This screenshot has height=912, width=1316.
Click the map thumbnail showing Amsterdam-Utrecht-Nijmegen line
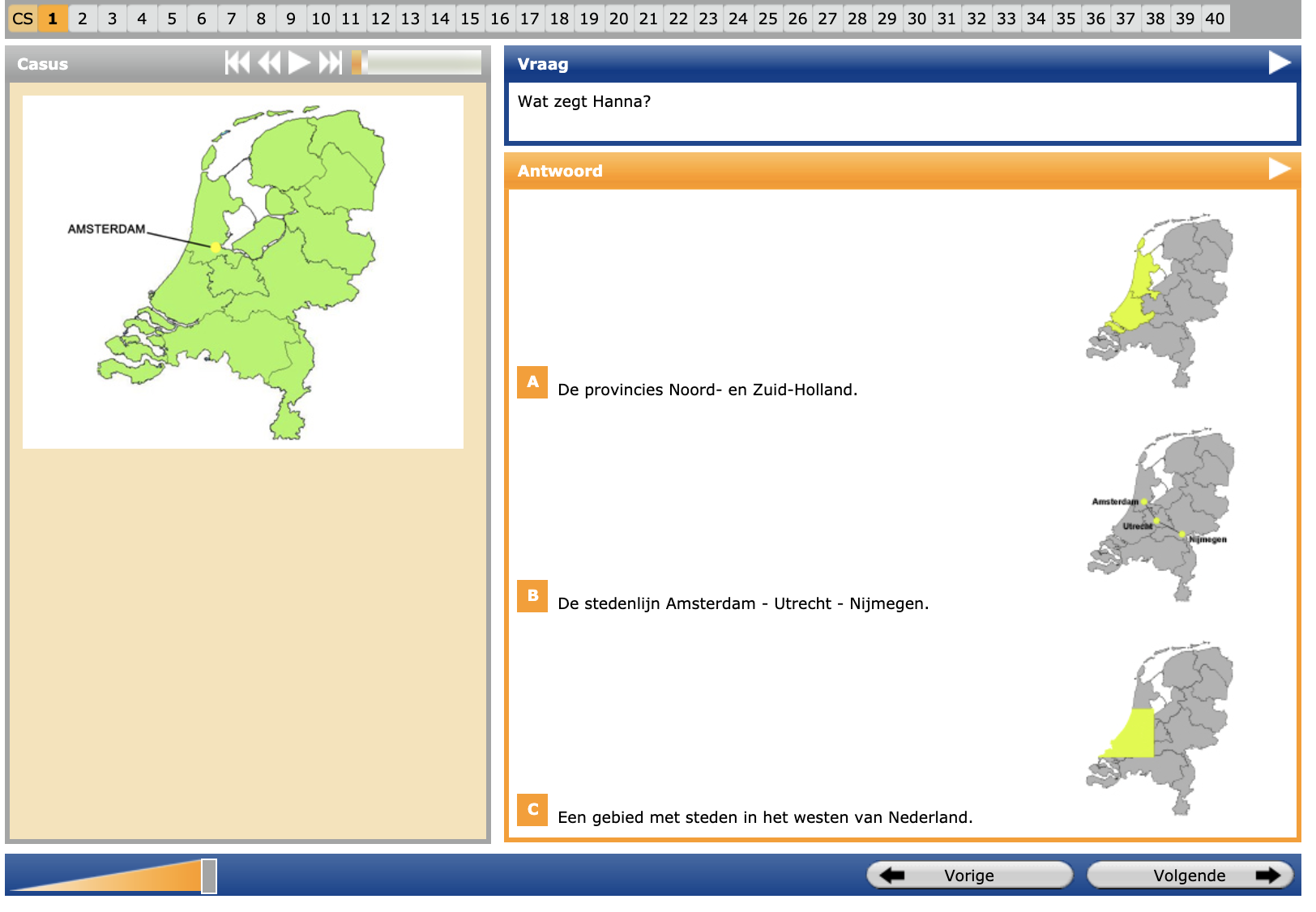[1160, 515]
